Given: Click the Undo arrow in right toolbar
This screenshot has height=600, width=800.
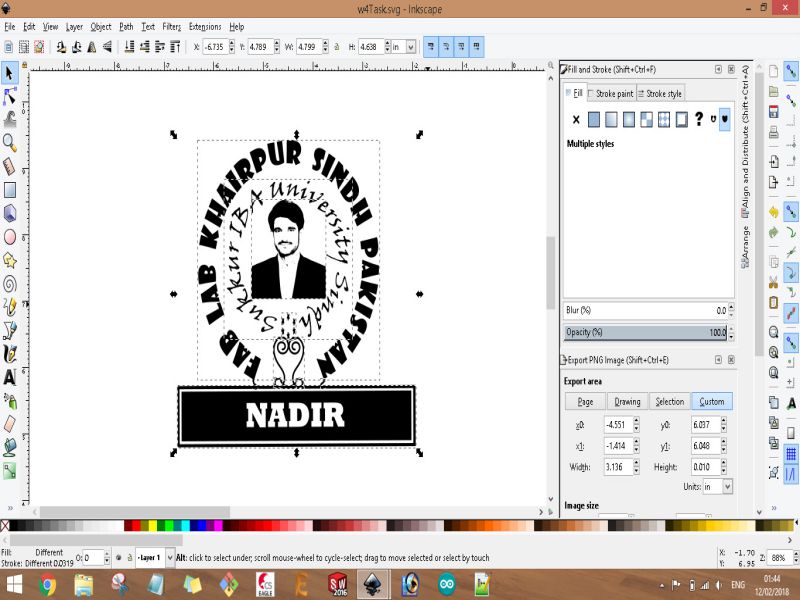Looking at the screenshot, I should (773, 211).
